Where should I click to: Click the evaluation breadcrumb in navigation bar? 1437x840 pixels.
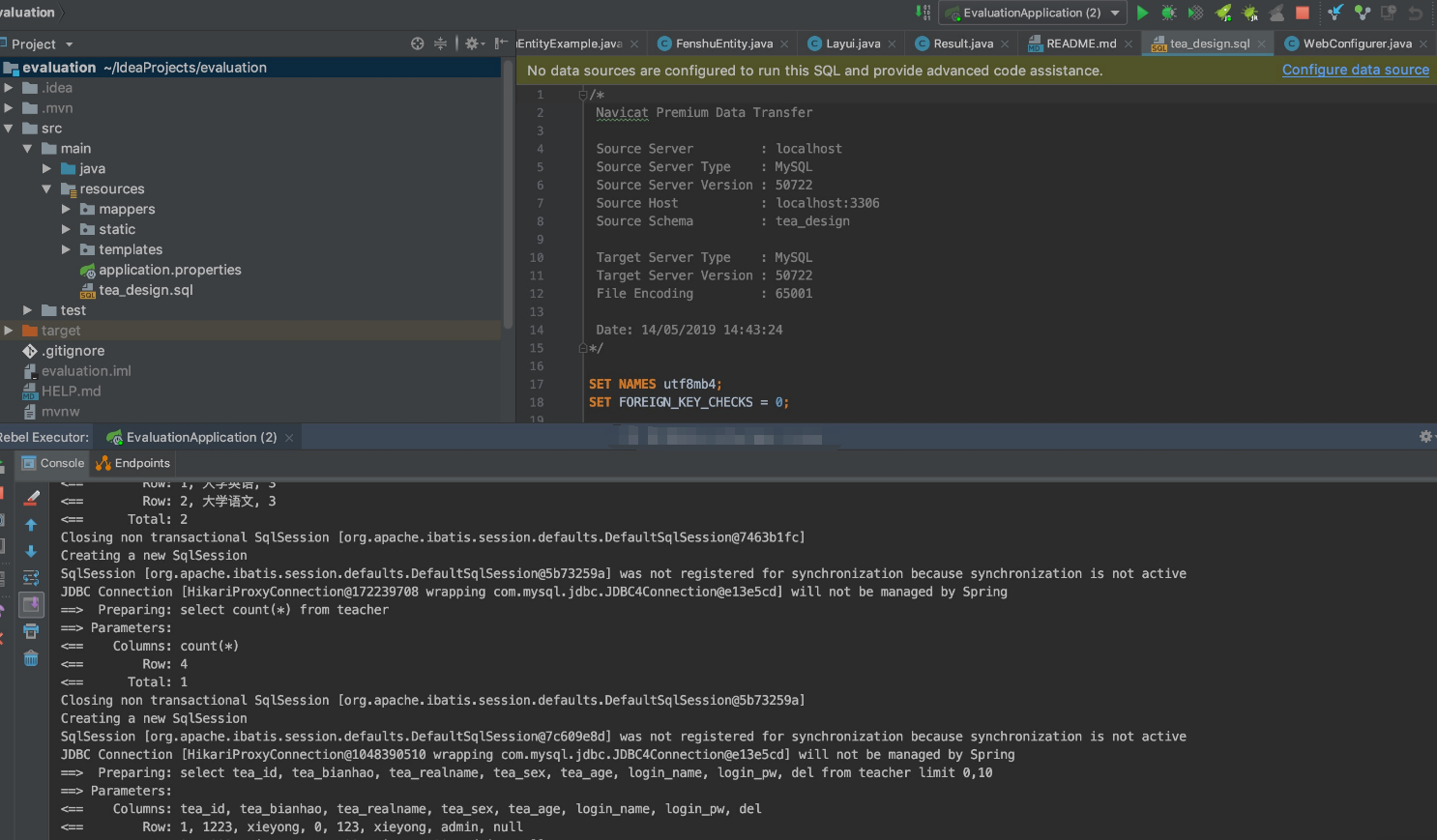coord(27,13)
